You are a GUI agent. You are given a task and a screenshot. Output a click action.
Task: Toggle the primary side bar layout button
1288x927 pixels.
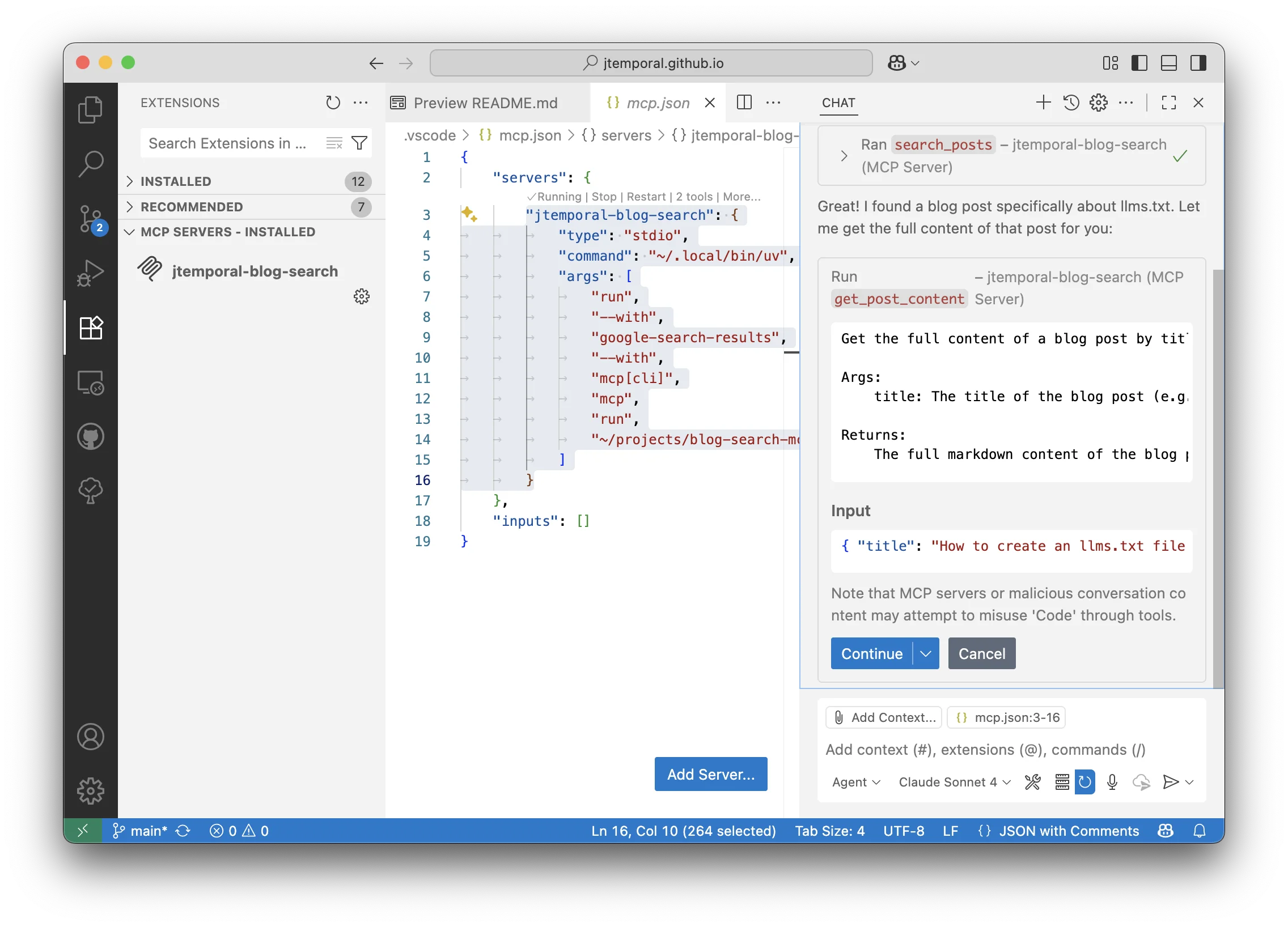tap(1139, 63)
